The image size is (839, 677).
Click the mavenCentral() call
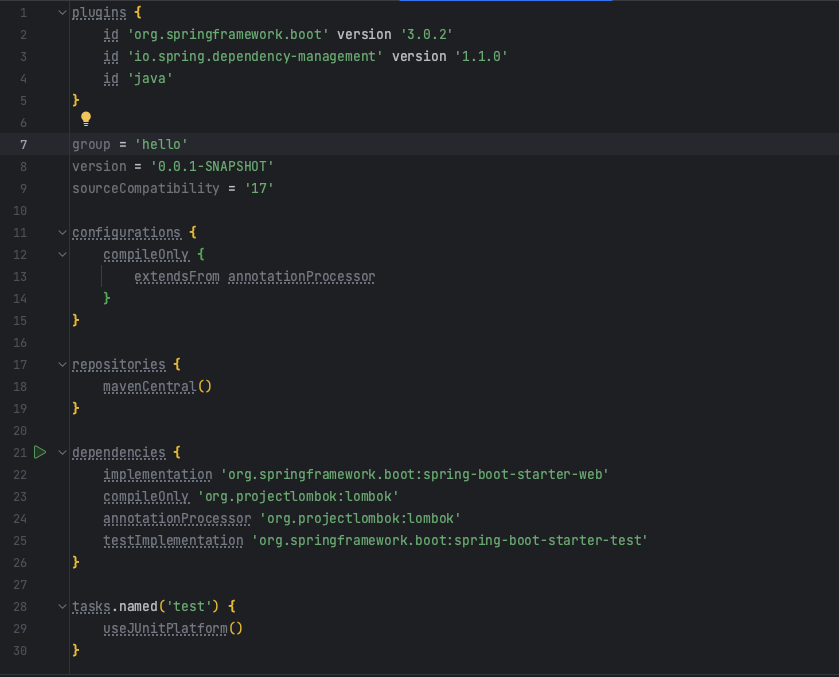click(x=157, y=386)
